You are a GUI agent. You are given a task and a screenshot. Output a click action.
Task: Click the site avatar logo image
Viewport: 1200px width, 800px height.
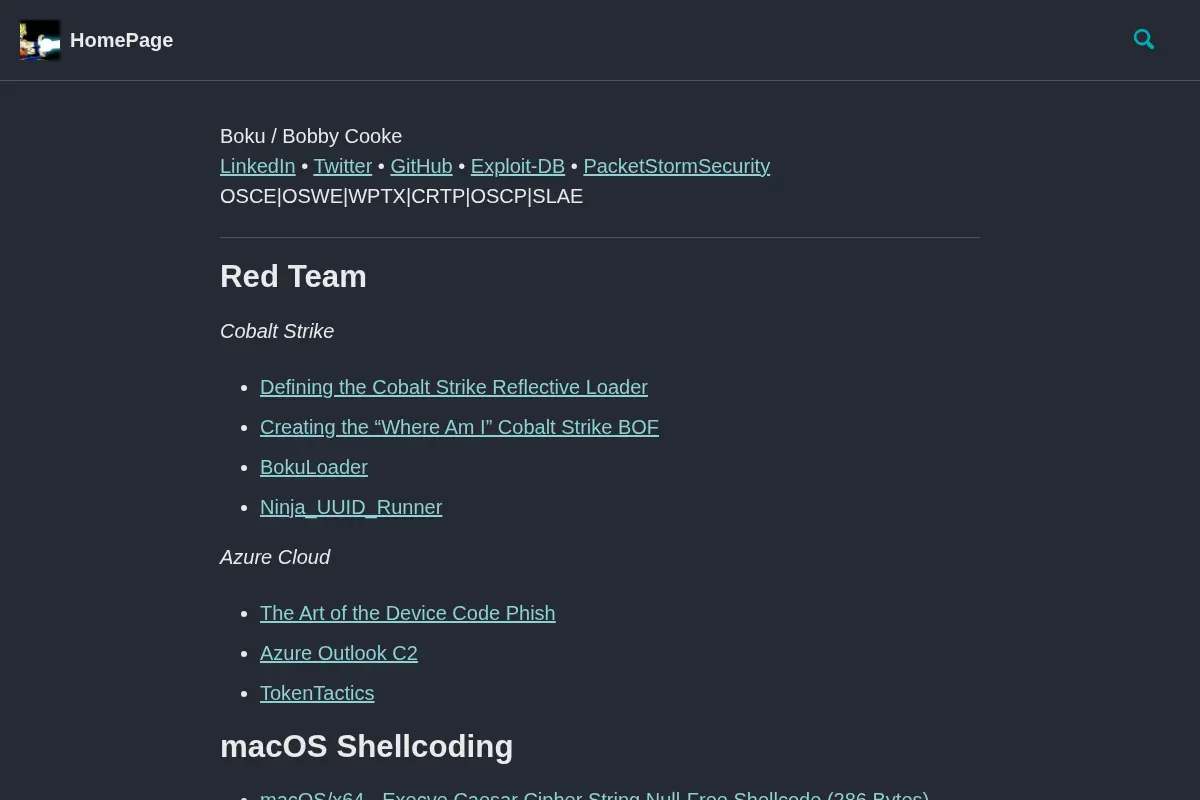[40, 40]
